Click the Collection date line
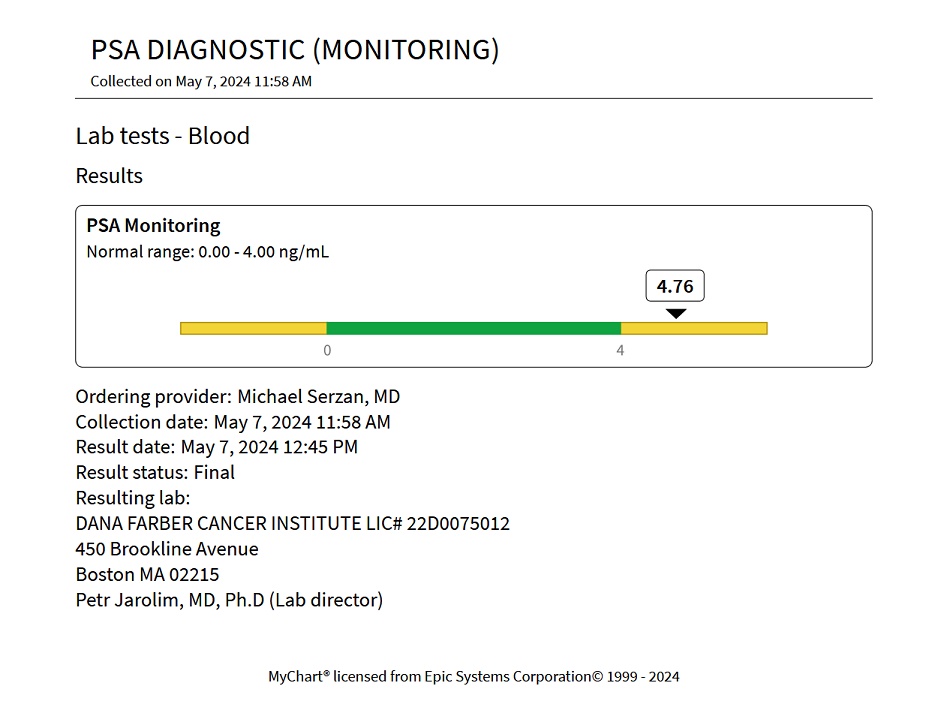 coord(233,422)
